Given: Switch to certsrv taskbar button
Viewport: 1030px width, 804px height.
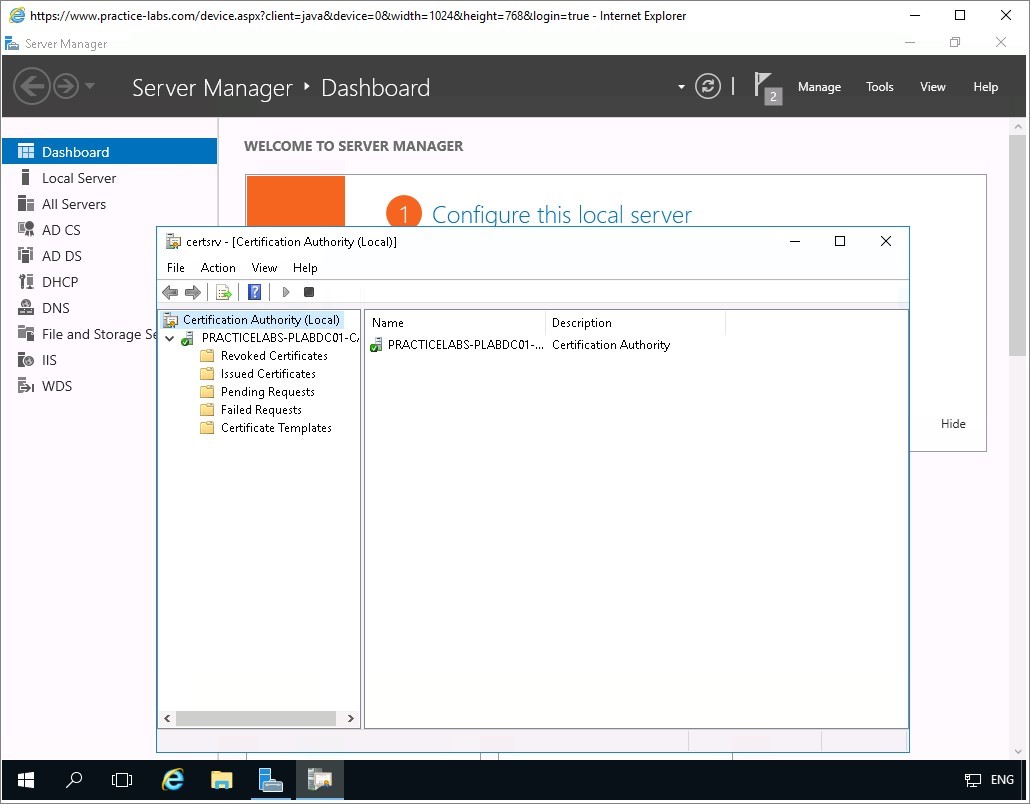Looking at the screenshot, I should 320,780.
